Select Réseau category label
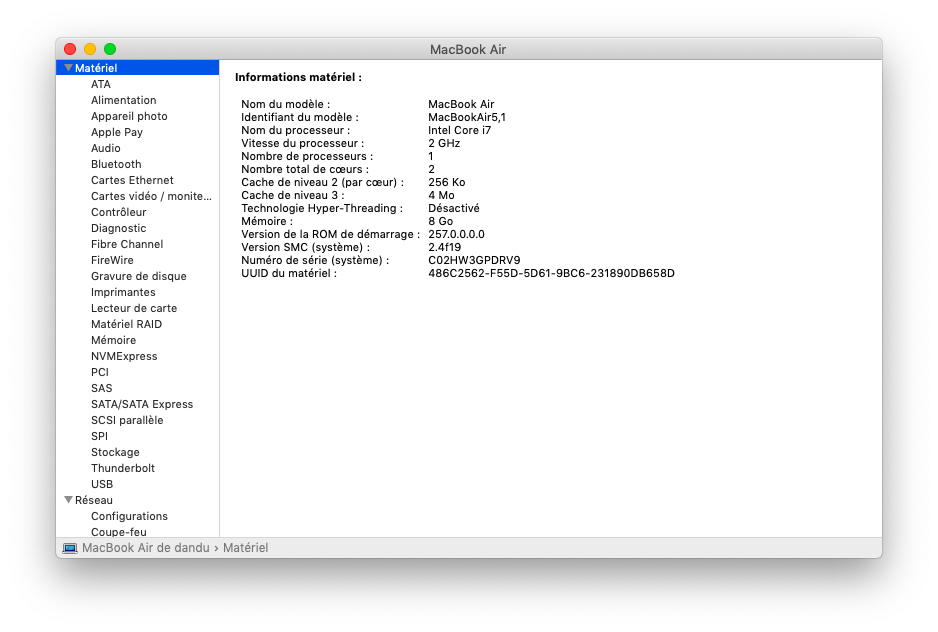The image size is (938, 632). pos(93,500)
